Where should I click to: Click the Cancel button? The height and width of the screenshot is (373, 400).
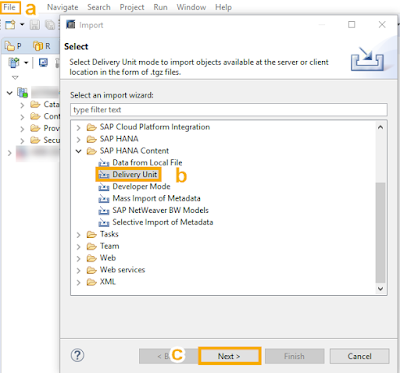(x=359, y=356)
